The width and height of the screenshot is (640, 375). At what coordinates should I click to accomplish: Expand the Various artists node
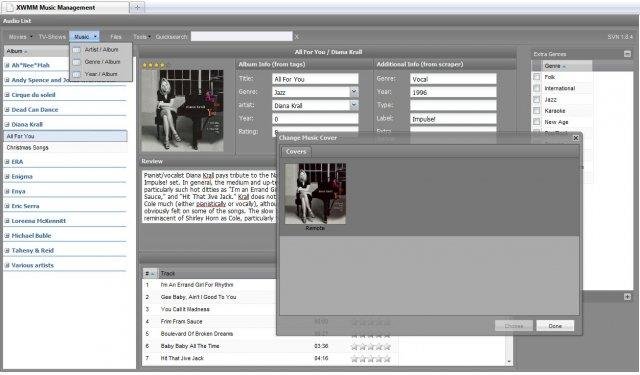point(7,265)
